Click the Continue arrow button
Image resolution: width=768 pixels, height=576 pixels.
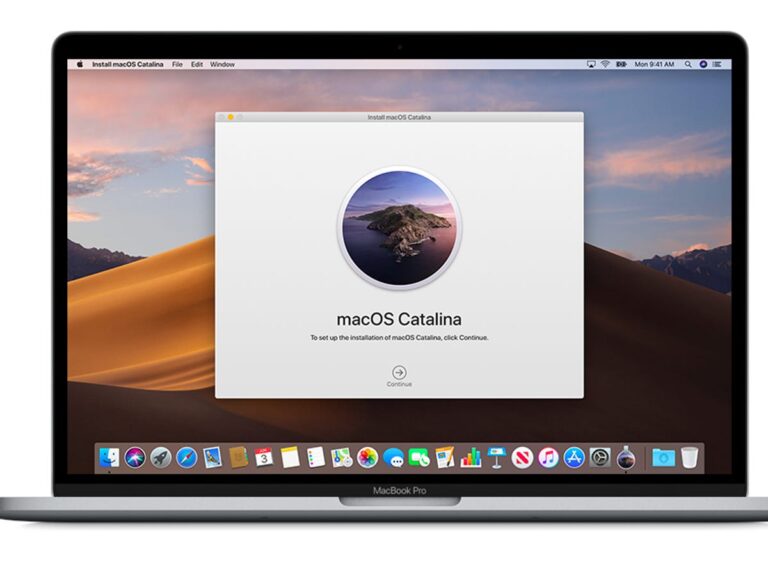point(399,373)
